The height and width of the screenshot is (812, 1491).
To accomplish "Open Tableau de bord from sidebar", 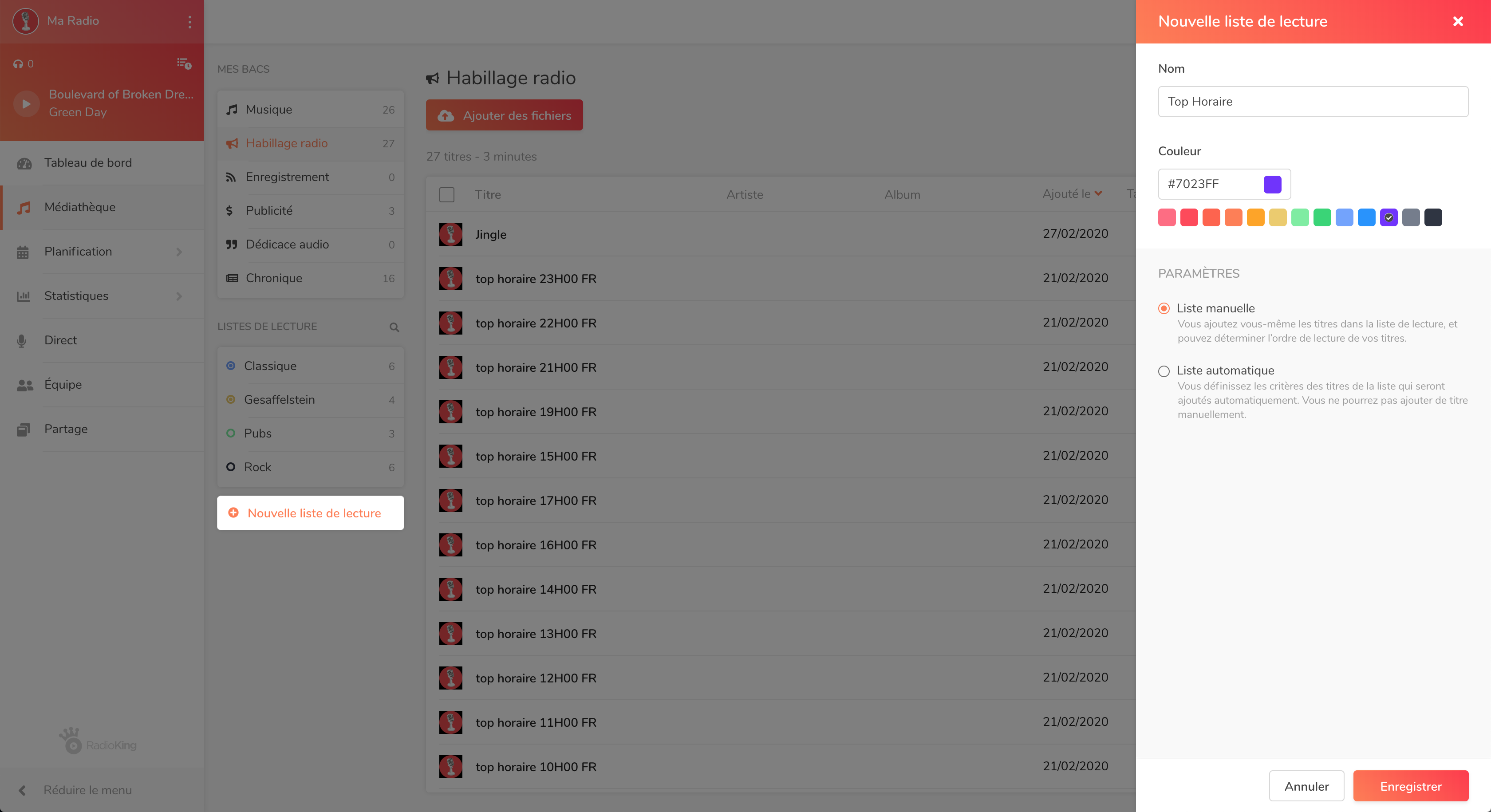I will (102, 163).
